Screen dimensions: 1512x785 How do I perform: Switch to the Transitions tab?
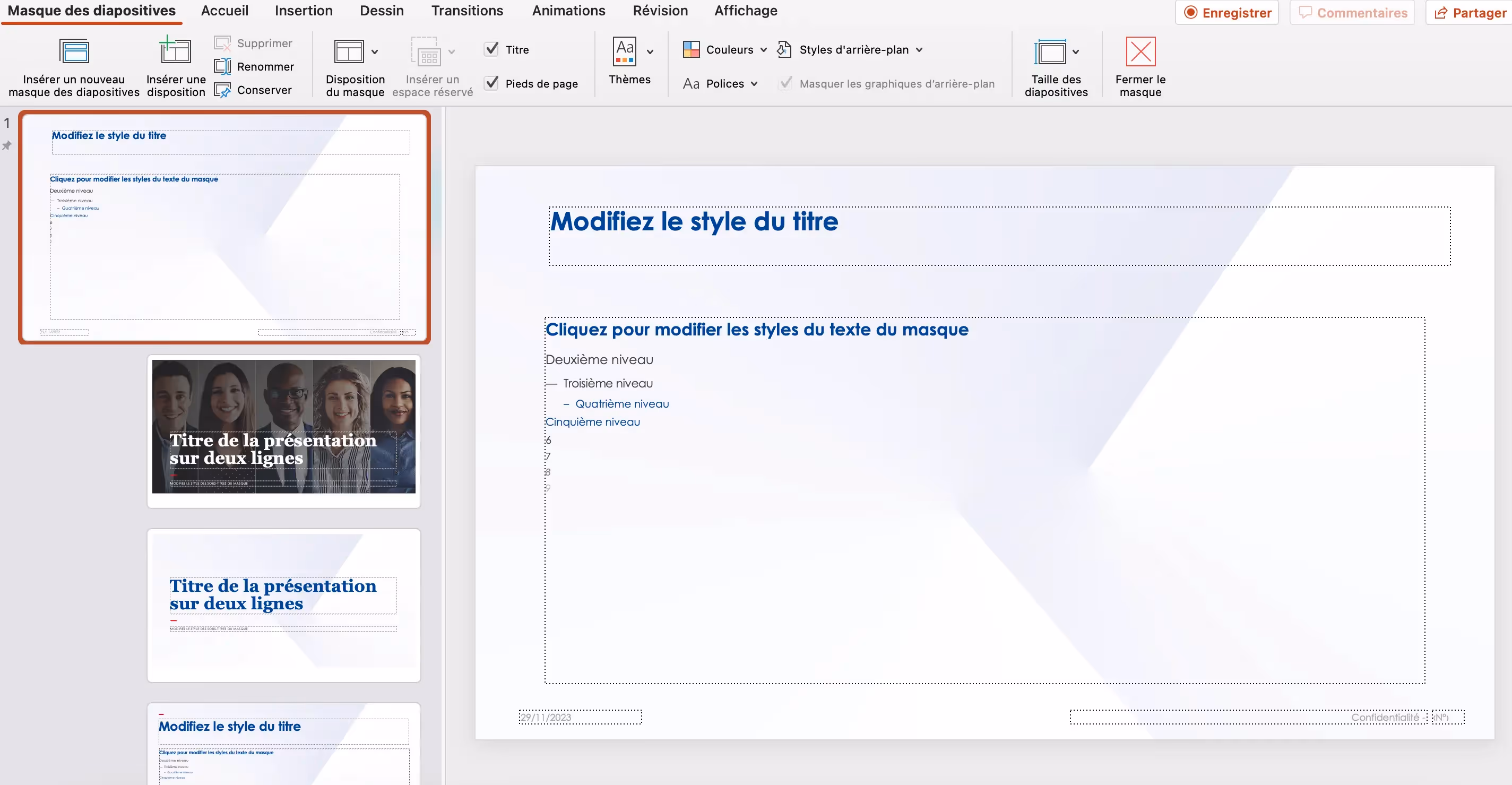coord(466,11)
